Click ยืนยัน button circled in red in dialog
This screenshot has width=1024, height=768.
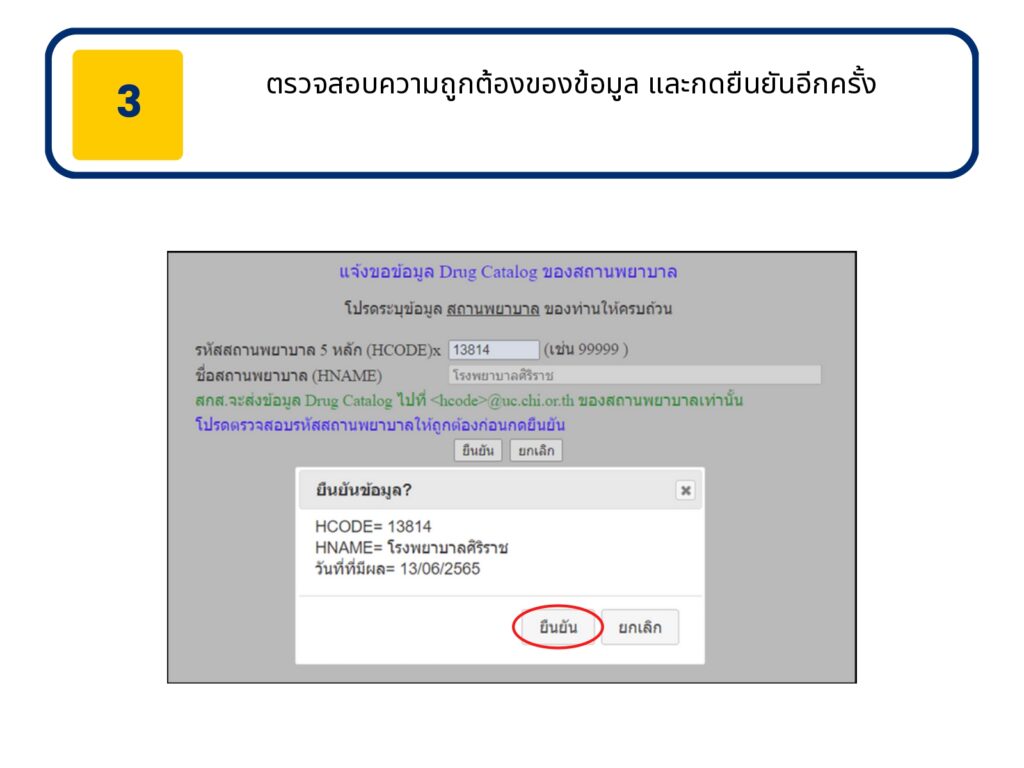[x=557, y=628]
